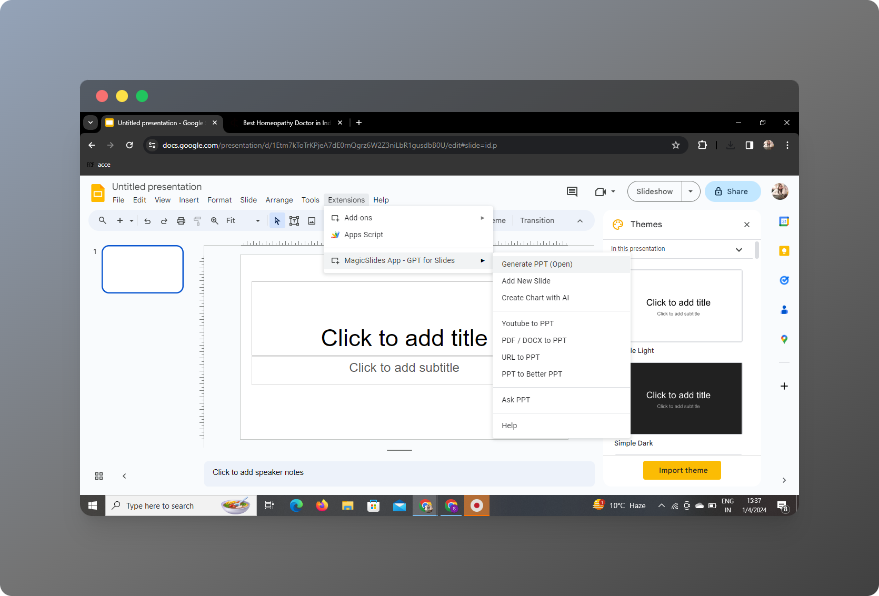Click the undo icon in toolbar
The height and width of the screenshot is (596, 879).
147,221
